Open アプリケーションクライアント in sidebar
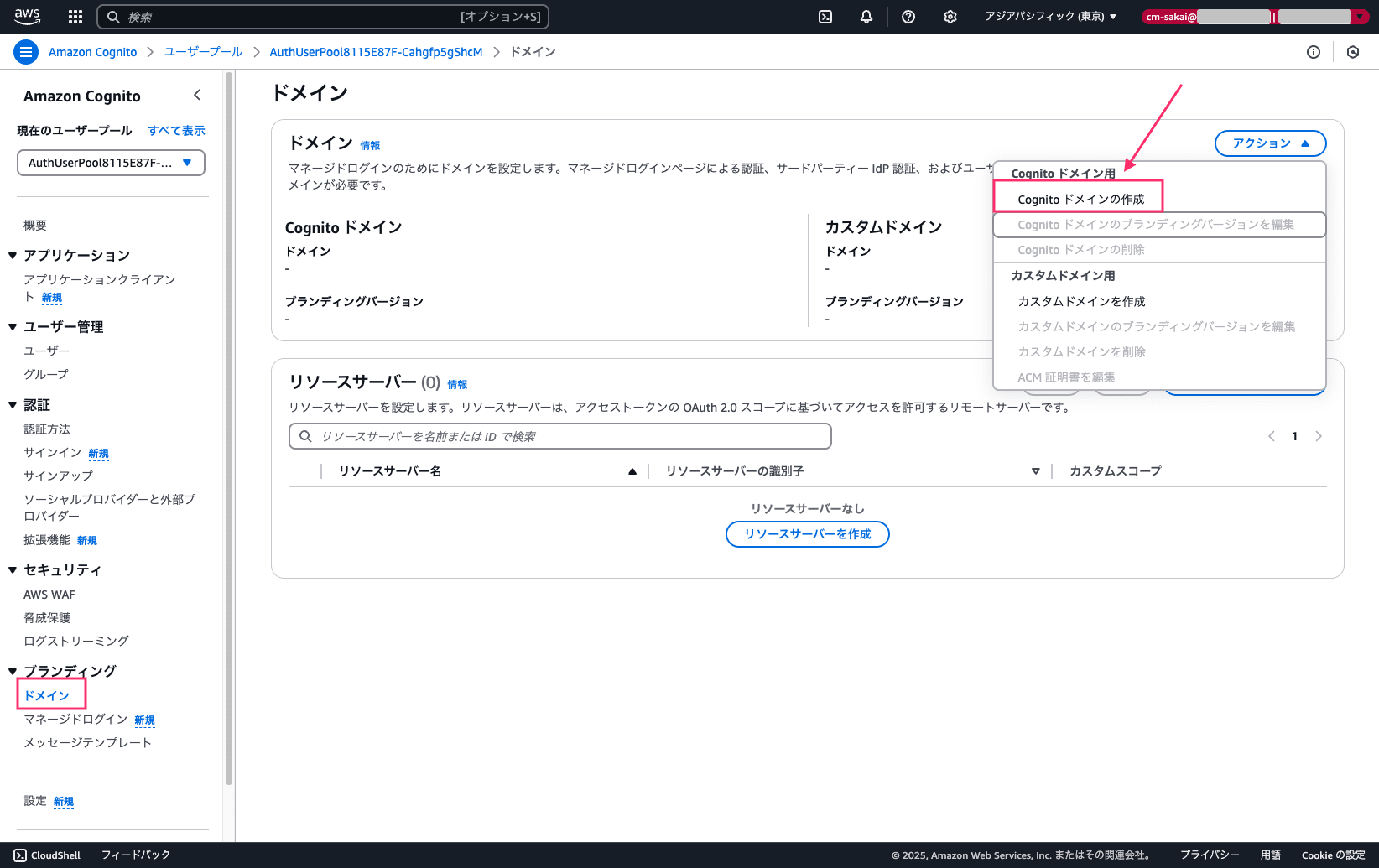 [x=100, y=288]
